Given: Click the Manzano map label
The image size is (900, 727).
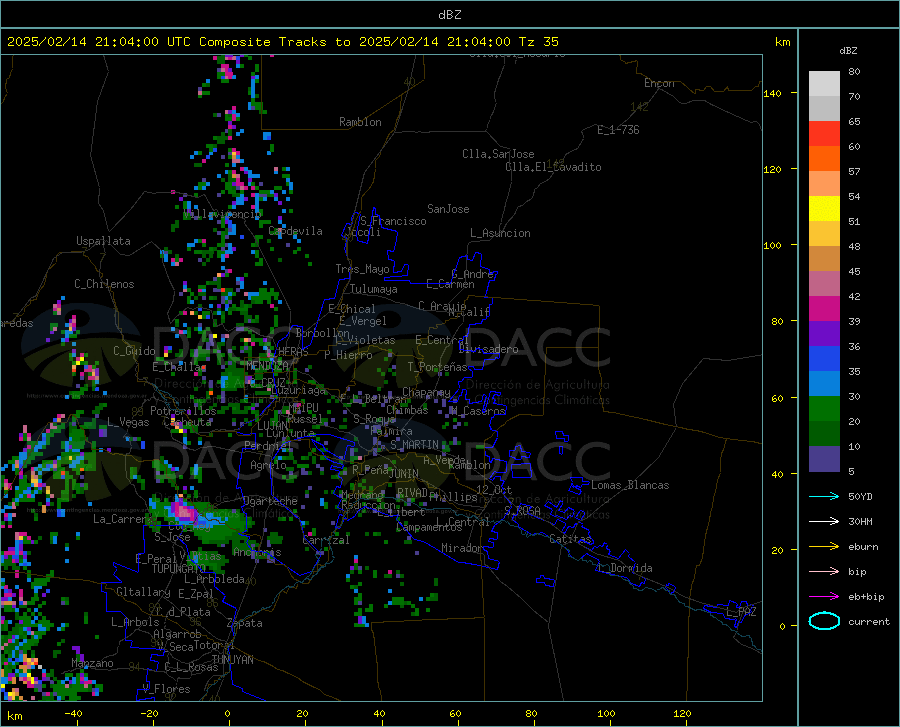Looking at the screenshot, I should click(x=92, y=663).
